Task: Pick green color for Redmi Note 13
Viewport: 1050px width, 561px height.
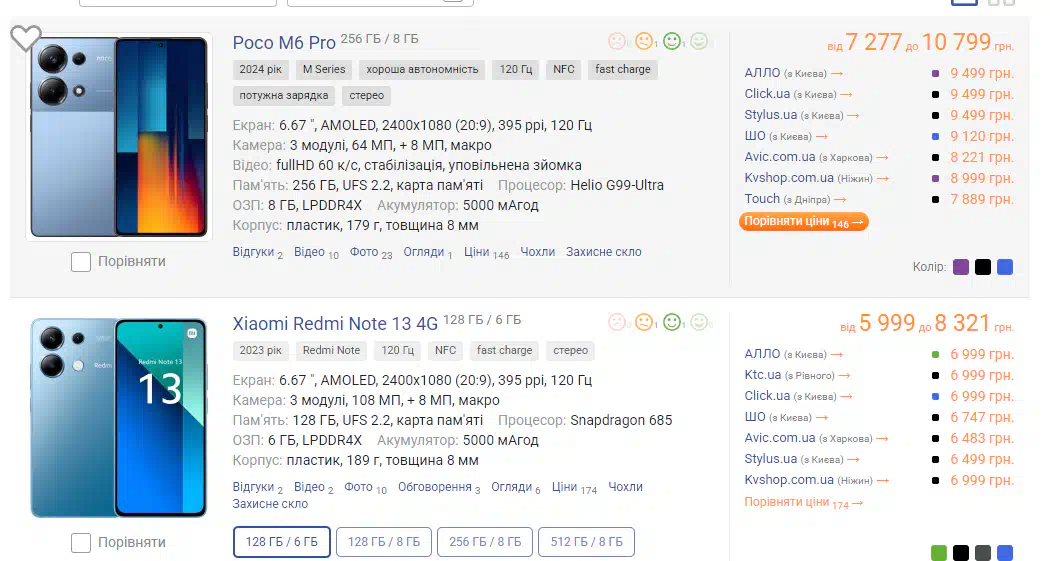Action: pos(939,553)
